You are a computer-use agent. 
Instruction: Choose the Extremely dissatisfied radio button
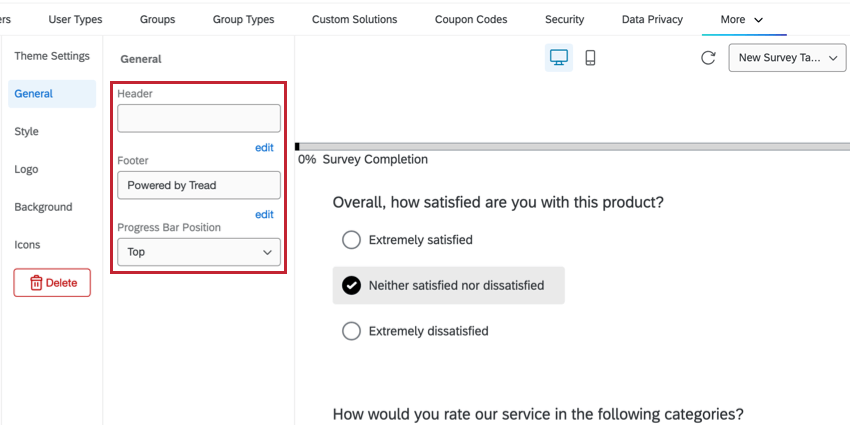[351, 331]
